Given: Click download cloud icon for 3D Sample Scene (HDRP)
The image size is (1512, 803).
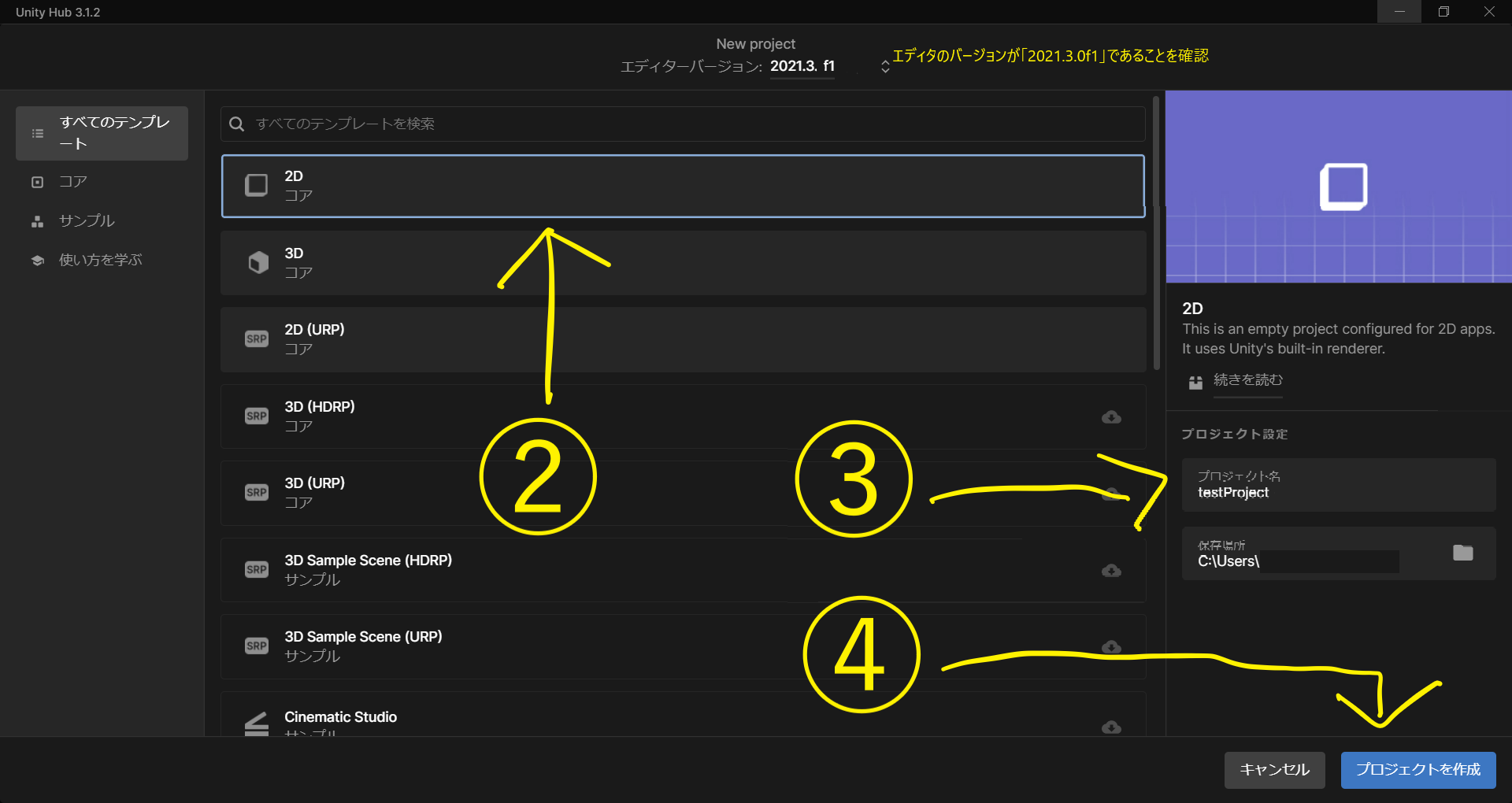Looking at the screenshot, I should tap(1111, 570).
